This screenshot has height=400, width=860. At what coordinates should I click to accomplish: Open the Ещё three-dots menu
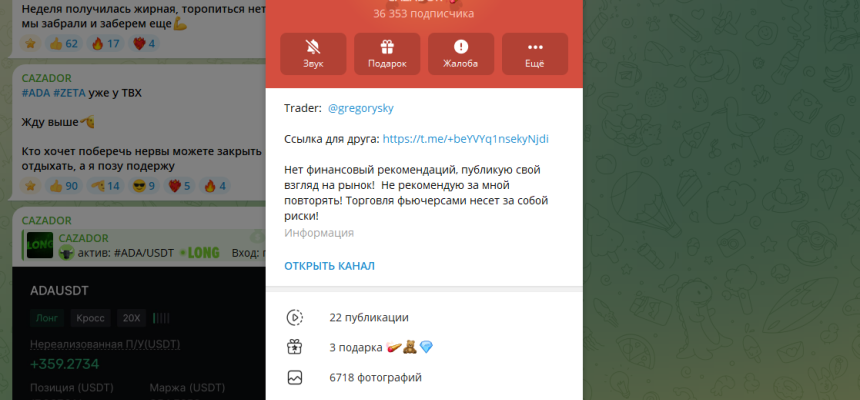[x=534, y=54]
